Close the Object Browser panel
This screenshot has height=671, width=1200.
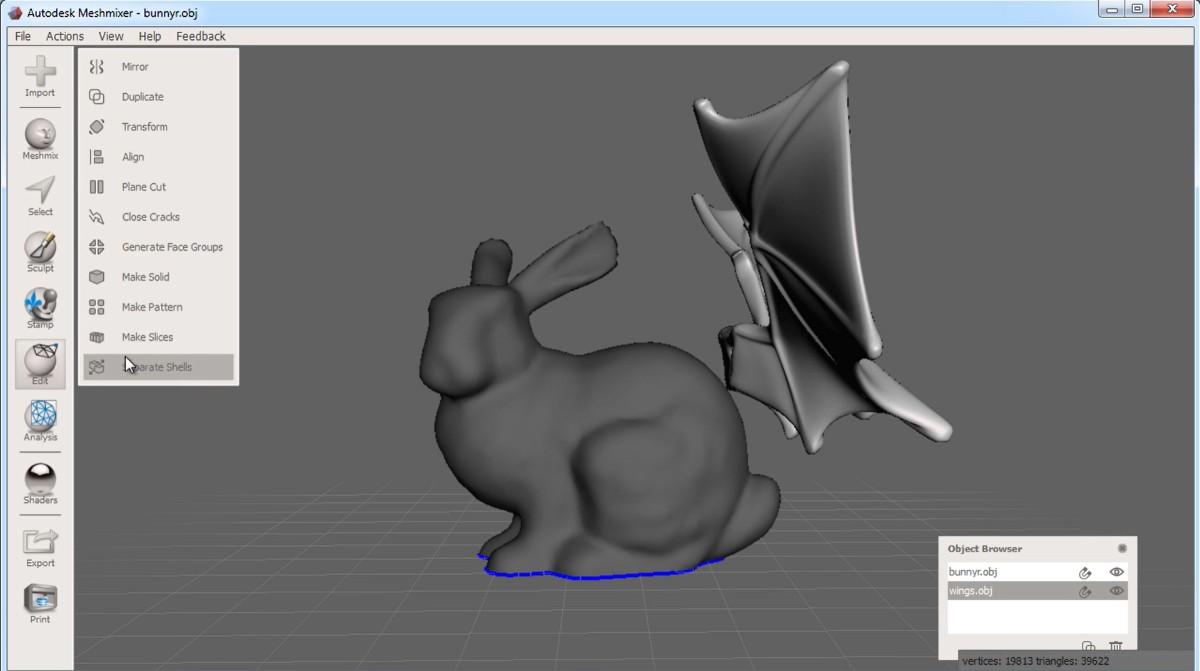(1122, 548)
